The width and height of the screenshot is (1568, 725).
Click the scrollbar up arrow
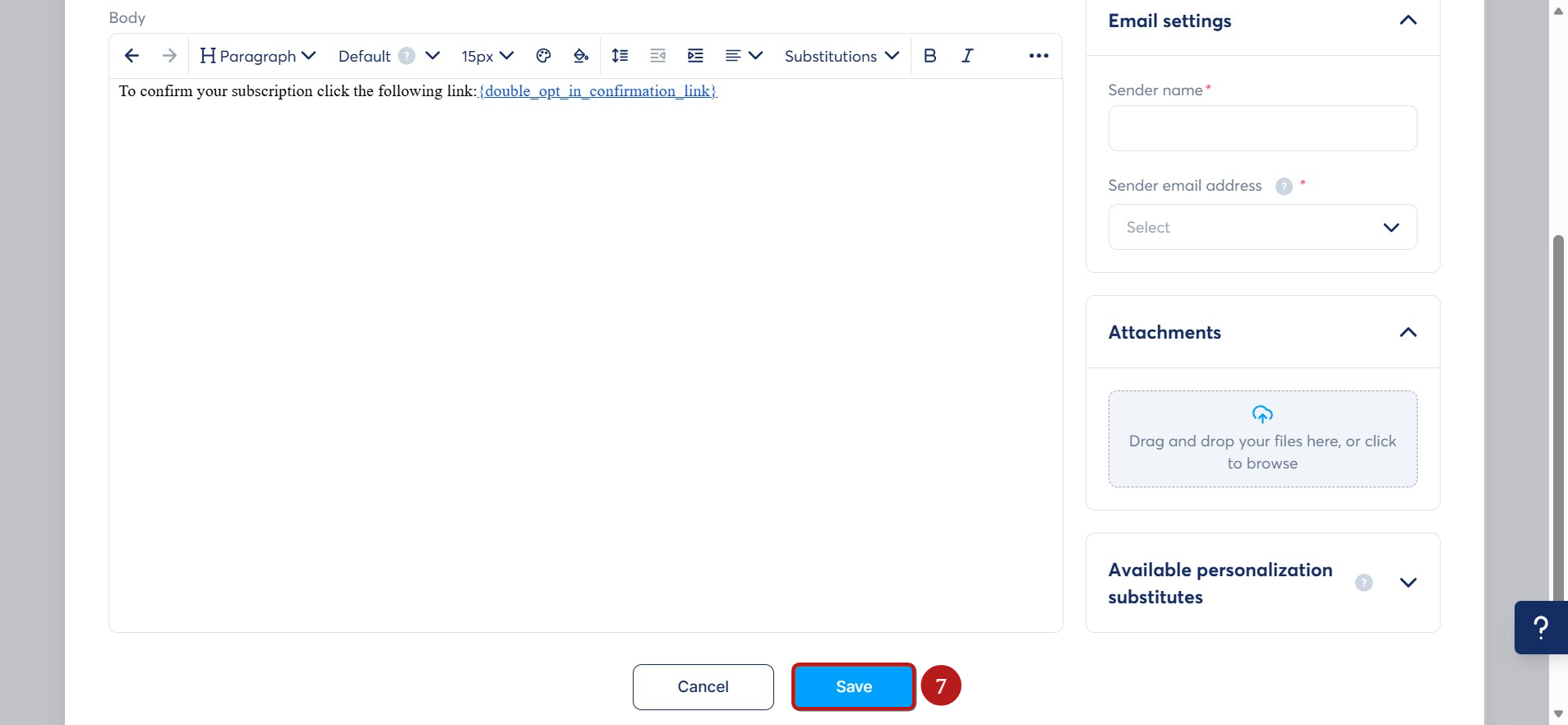[1558, 11]
